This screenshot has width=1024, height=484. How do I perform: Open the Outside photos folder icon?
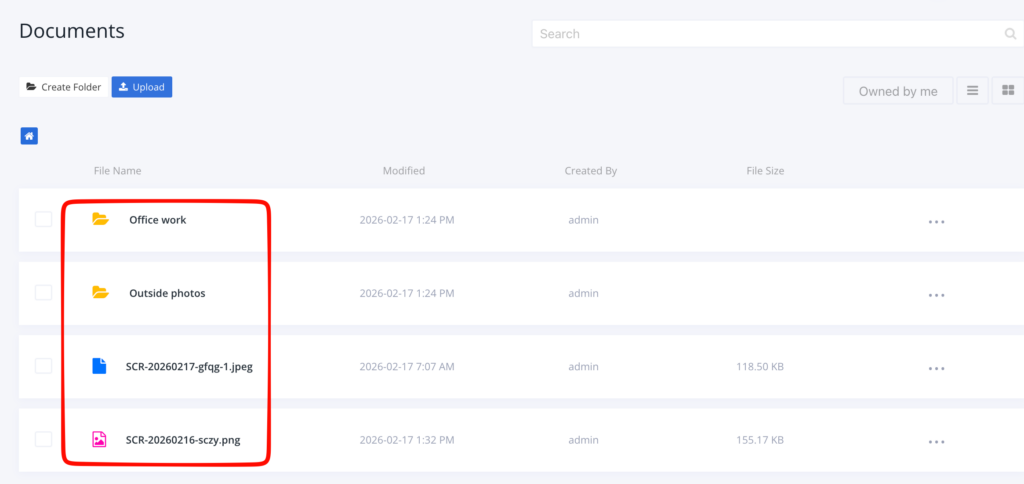[x=100, y=293]
